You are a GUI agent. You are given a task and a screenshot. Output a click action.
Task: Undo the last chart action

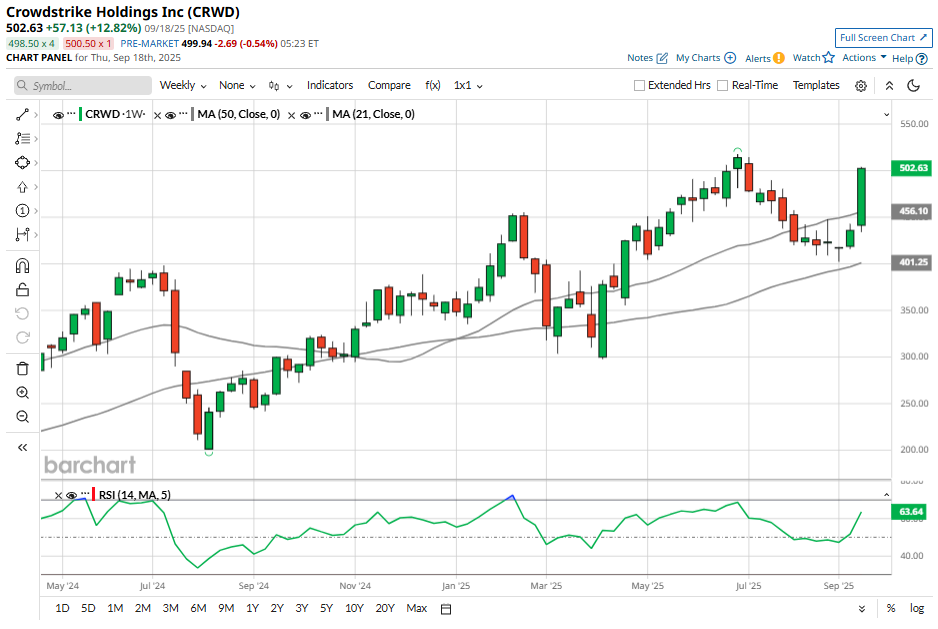click(x=22, y=314)
